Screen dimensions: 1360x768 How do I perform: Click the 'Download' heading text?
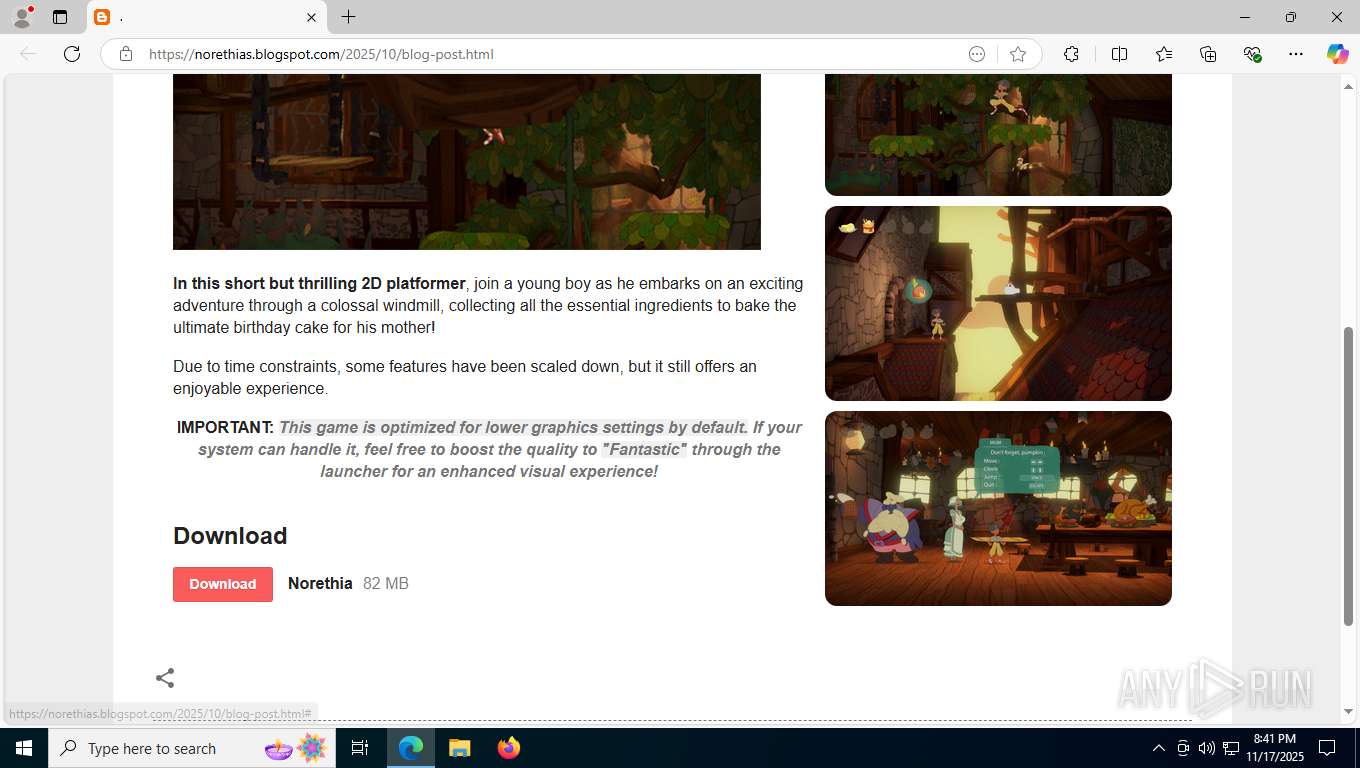[230, 535]
